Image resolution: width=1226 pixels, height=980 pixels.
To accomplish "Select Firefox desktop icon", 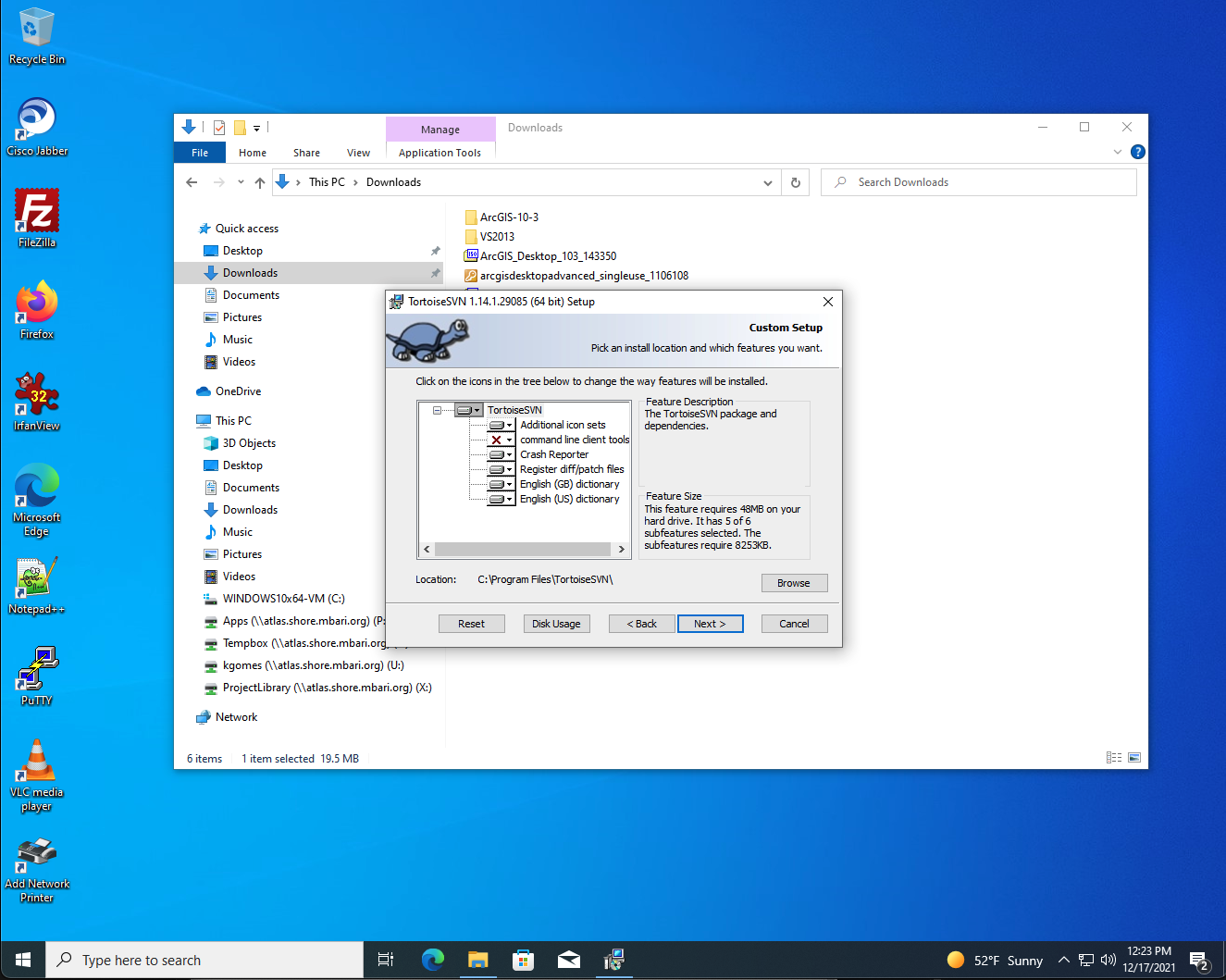I will (x=37, y=310).
